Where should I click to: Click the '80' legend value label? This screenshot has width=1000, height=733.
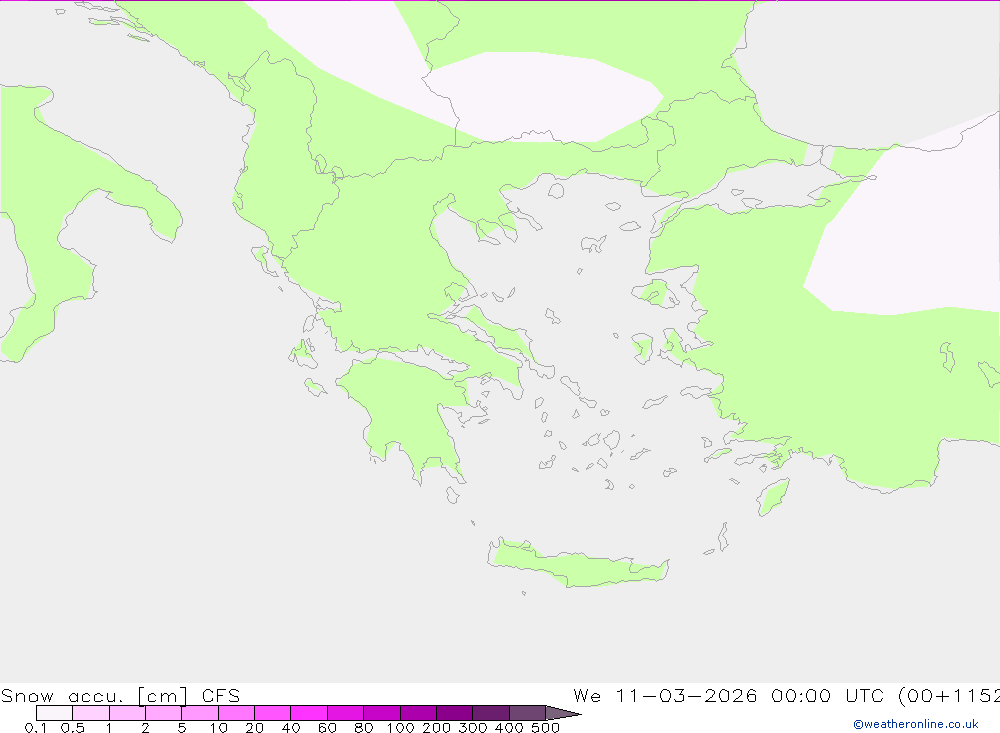364,728
